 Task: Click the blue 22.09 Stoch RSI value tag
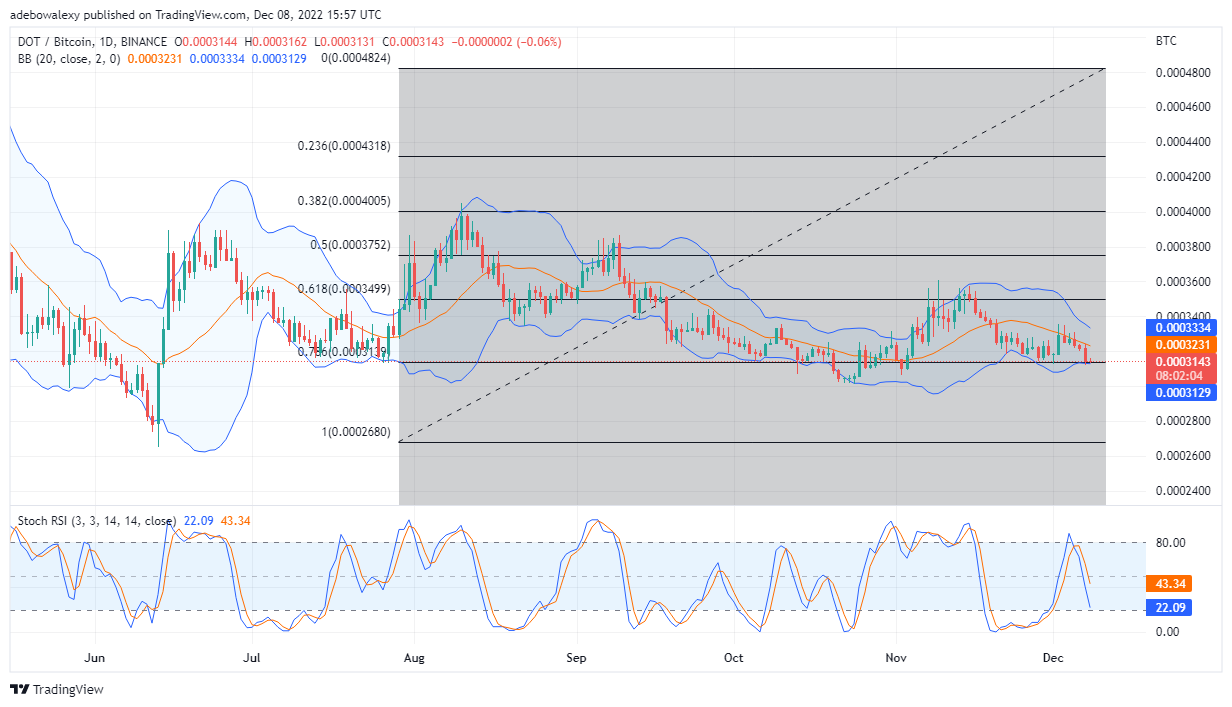[1170, 607]
